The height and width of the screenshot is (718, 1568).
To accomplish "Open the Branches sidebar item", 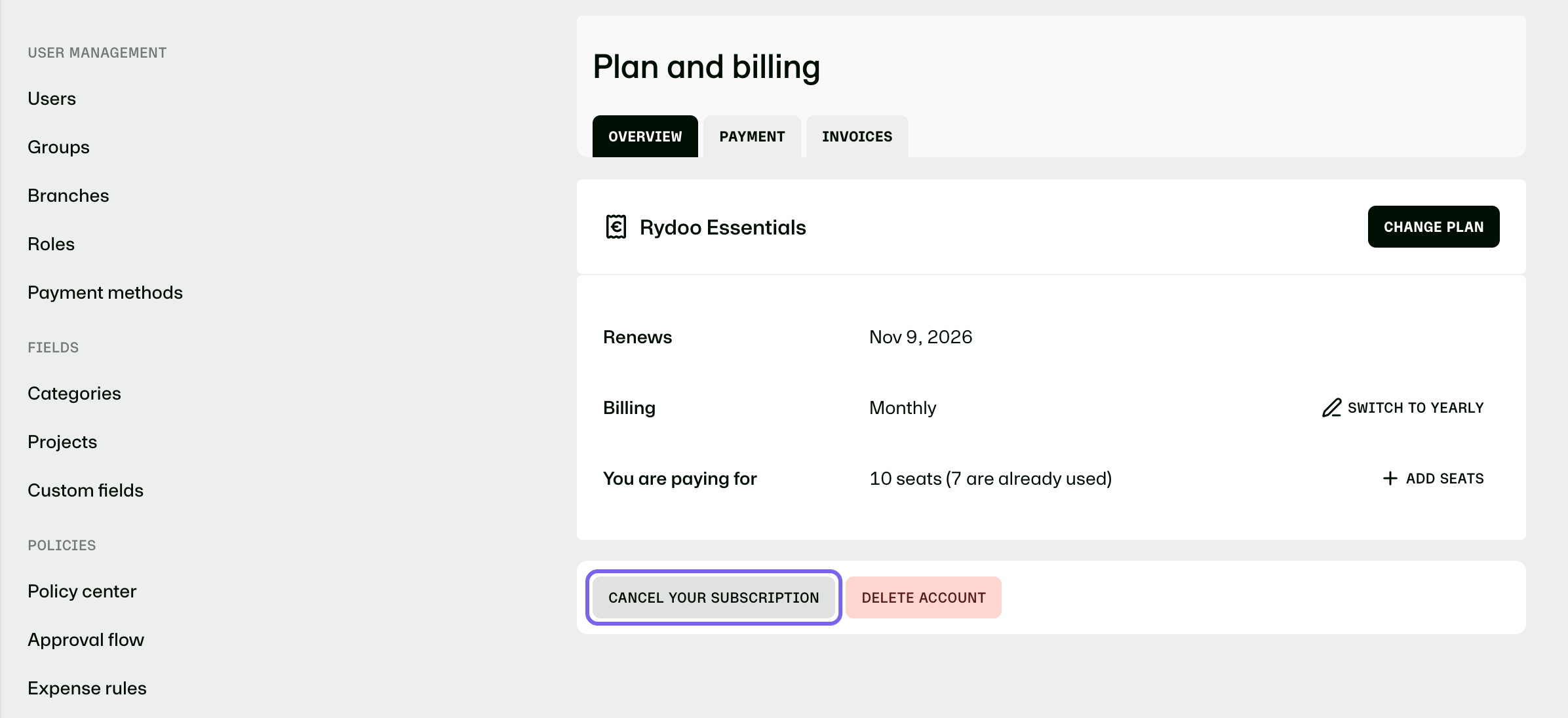I will (68, 195).
